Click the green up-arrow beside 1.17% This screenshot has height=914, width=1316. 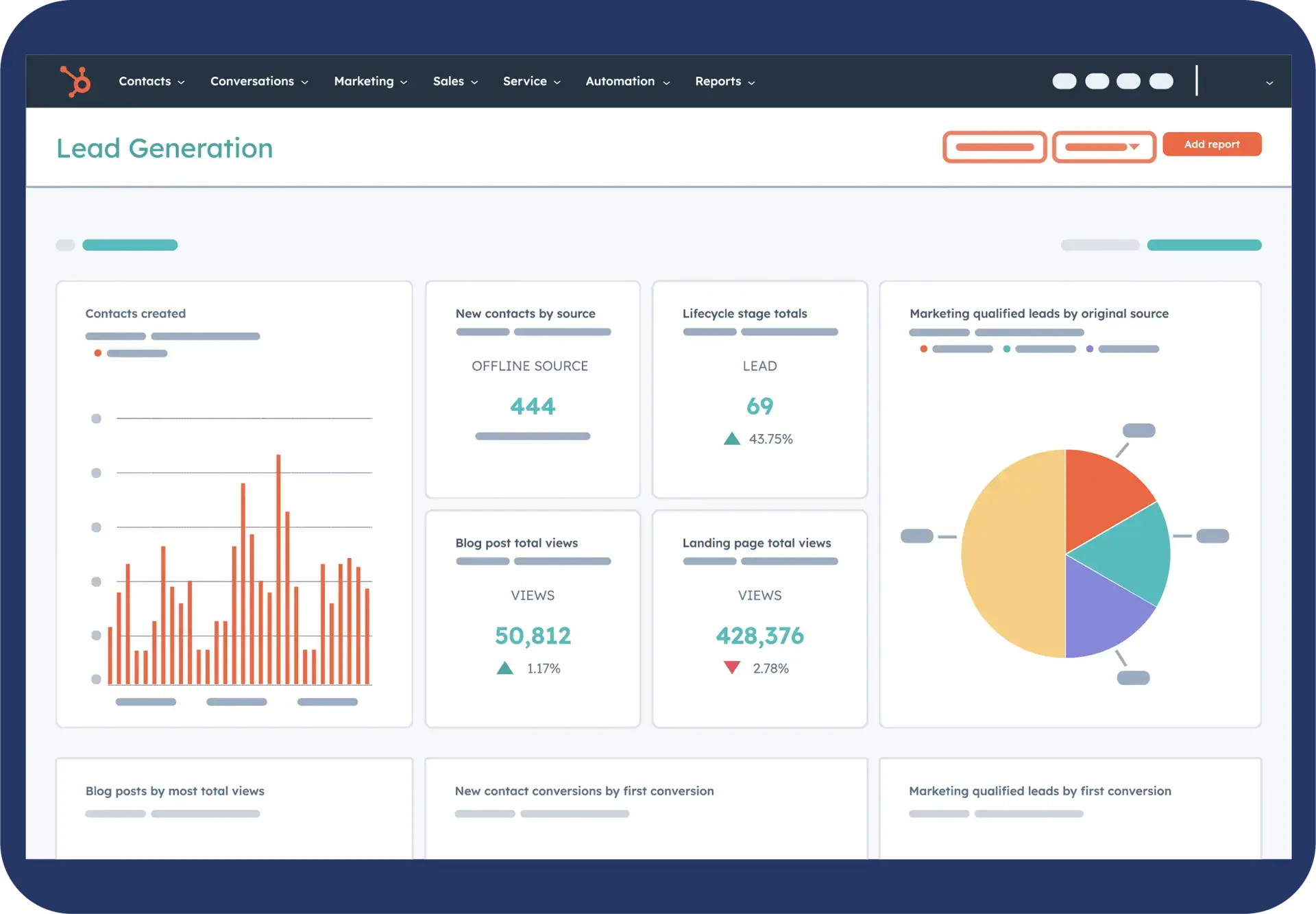pos(505,666)
